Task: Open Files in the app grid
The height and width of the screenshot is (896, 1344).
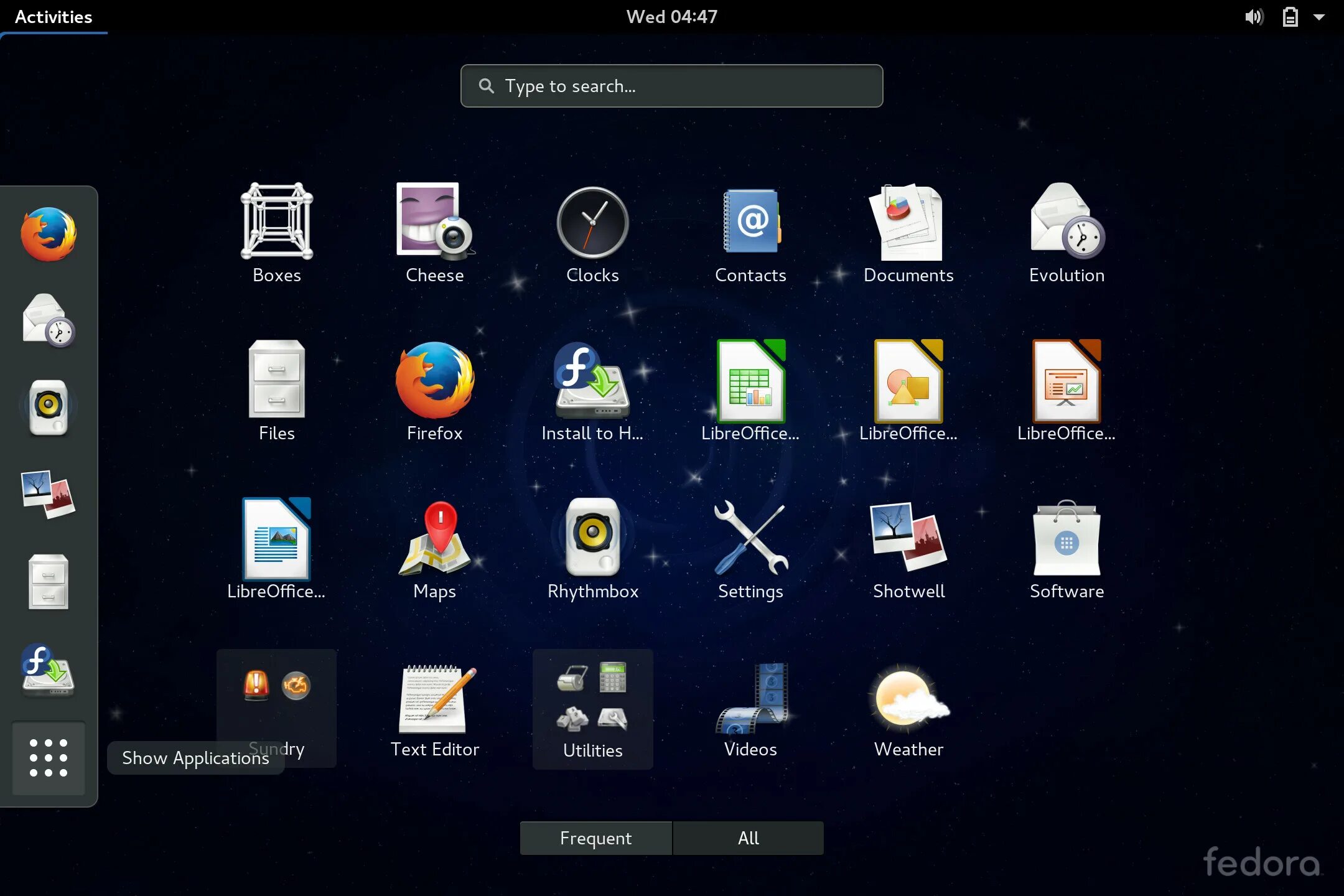Action: click(277, 391)
